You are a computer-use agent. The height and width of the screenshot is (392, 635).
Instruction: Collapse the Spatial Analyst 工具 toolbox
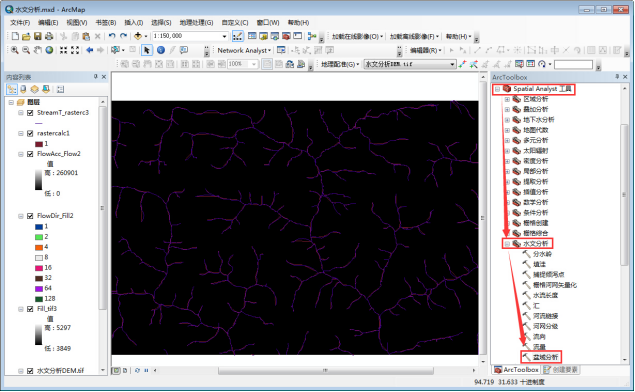pyautogui.click(x=497, y=89)
